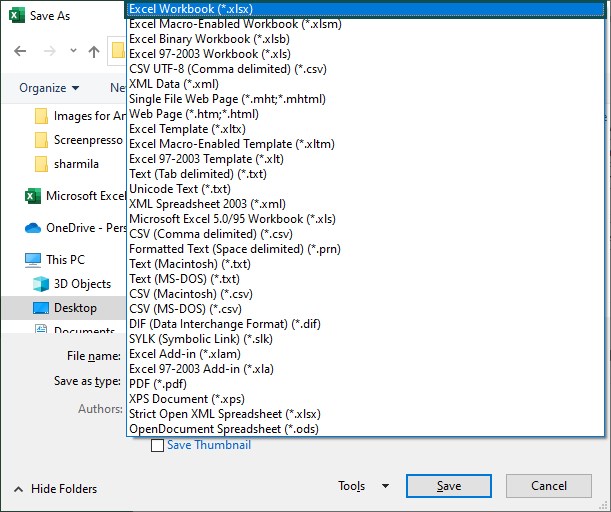Open OneDrive - Personal location
The height and width of the screenshot is (512, 611).
(x=75, y=228)
